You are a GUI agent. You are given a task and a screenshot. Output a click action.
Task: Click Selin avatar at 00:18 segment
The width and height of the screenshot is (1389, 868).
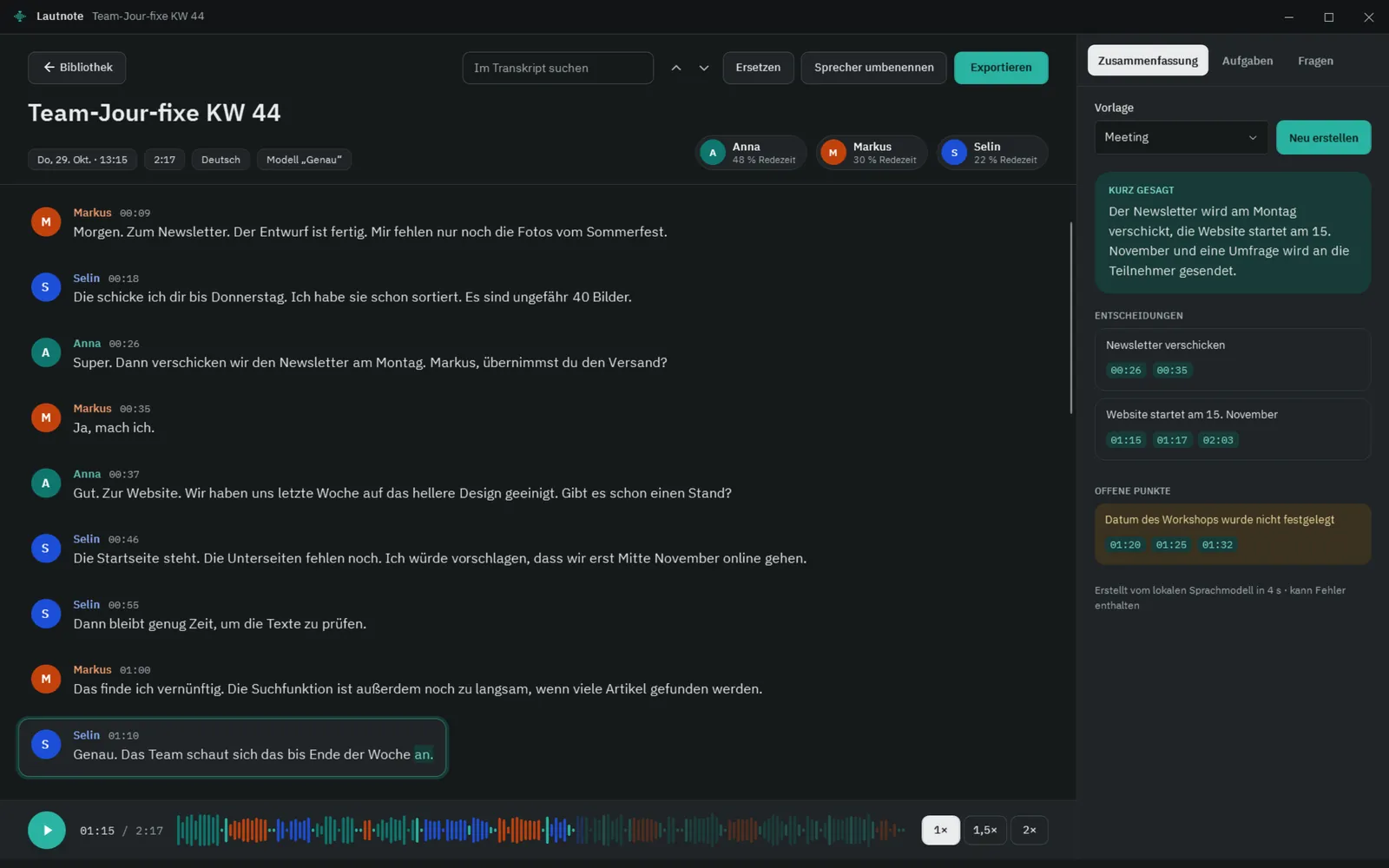(x=46, y=287)
